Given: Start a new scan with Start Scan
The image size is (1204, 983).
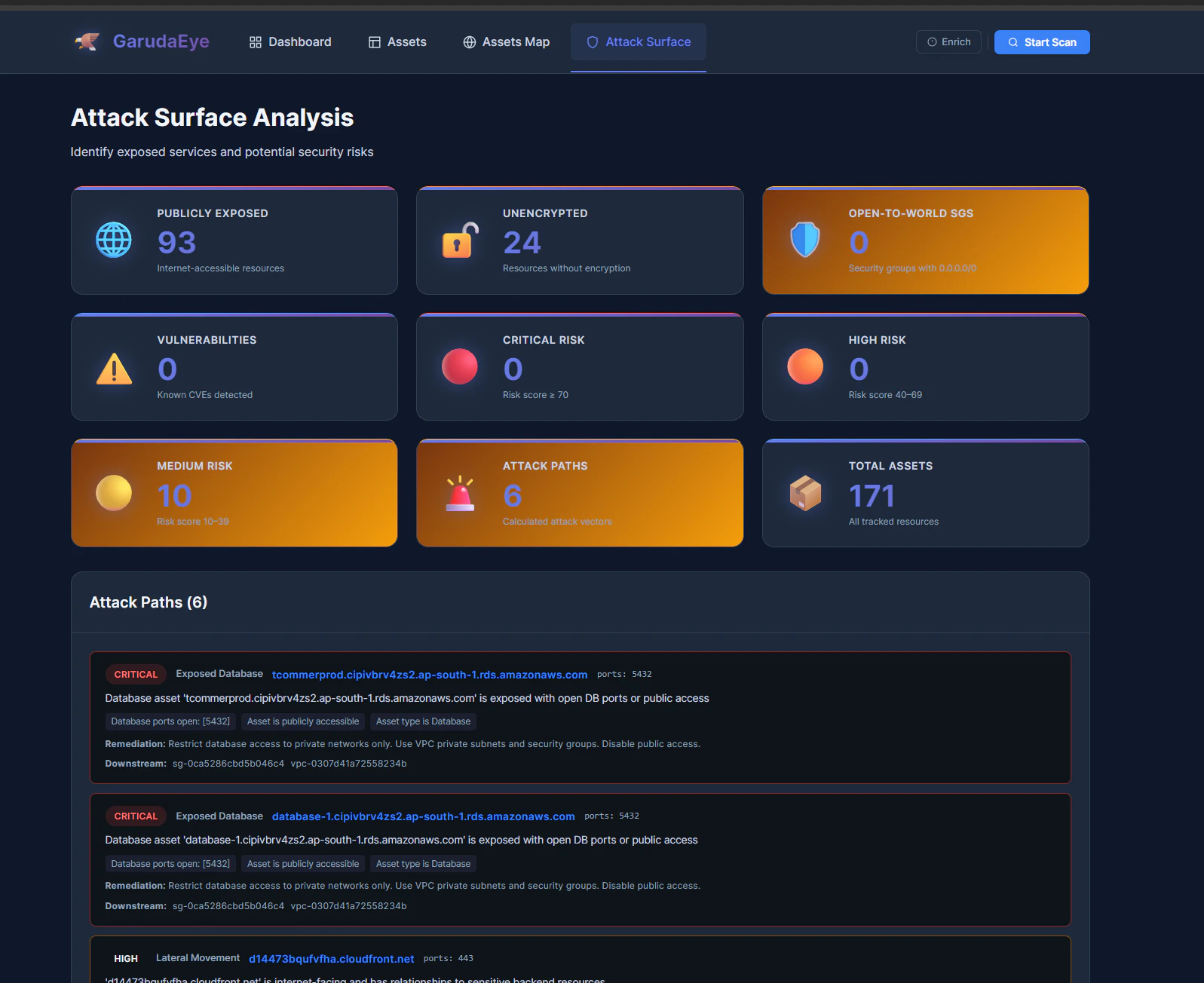Looking at the screenshot, I should coord(1042,42).
